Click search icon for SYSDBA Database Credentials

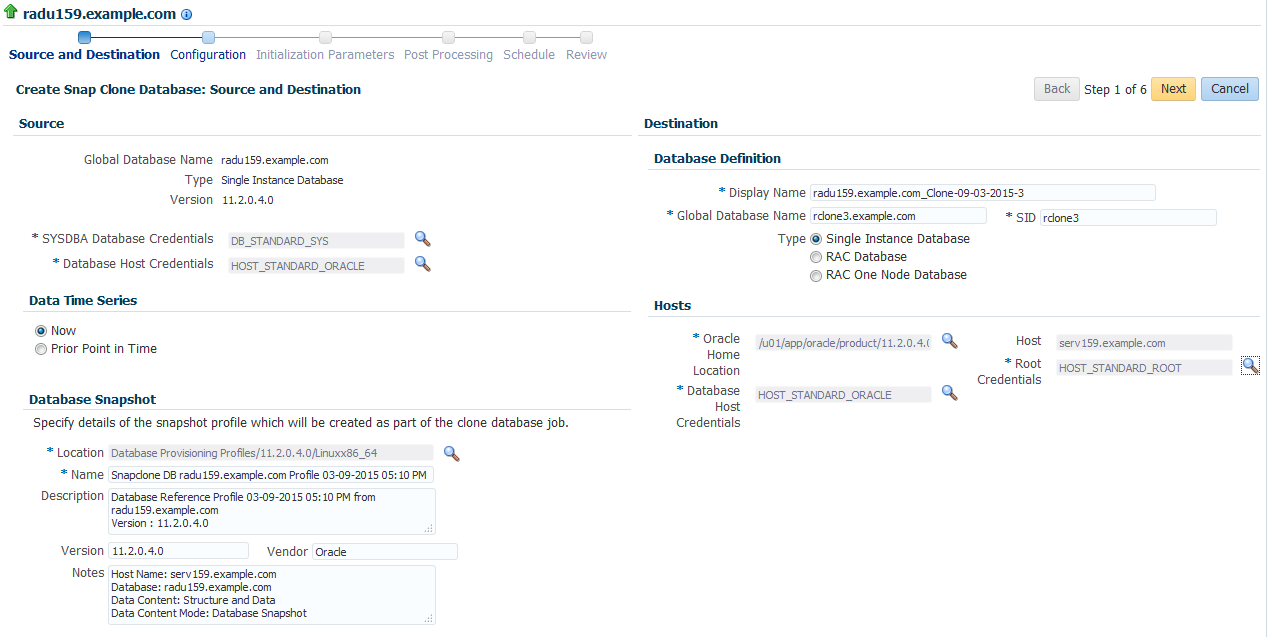pos(422,239)
